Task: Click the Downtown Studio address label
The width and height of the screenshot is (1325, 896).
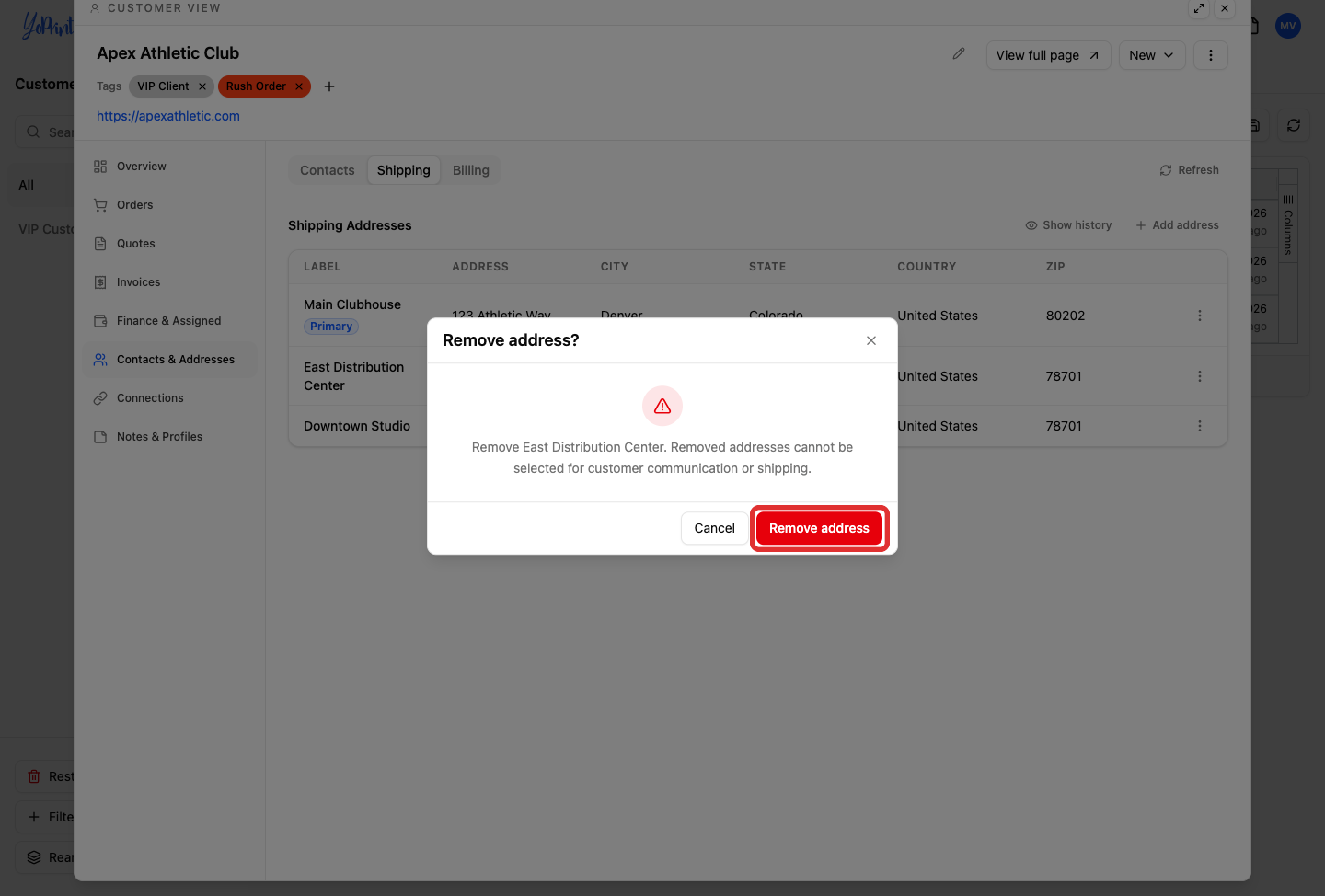Action: pos(357,426)
